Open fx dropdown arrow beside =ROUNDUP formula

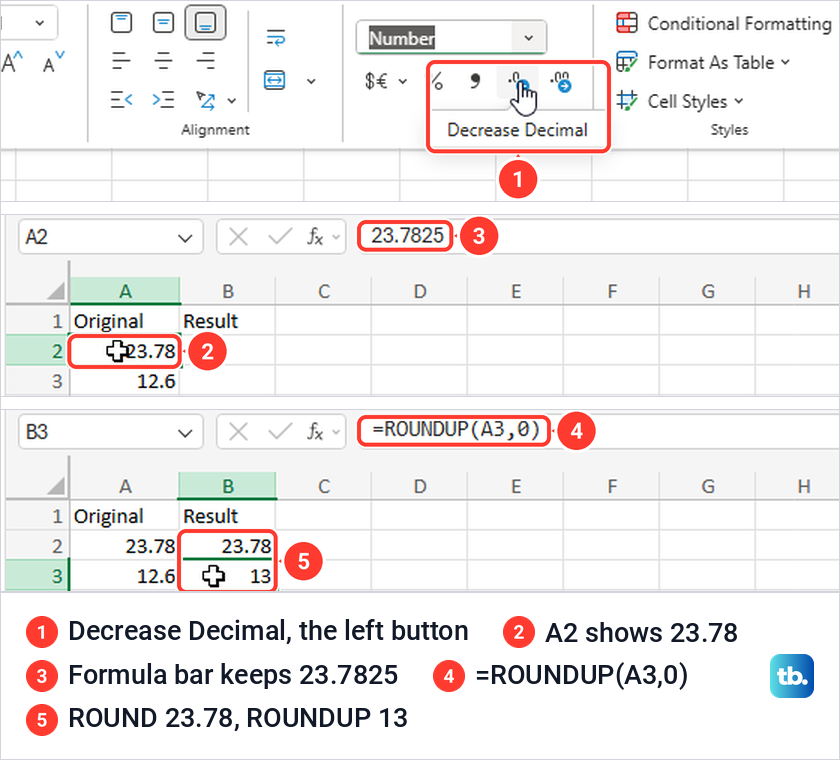336,432
